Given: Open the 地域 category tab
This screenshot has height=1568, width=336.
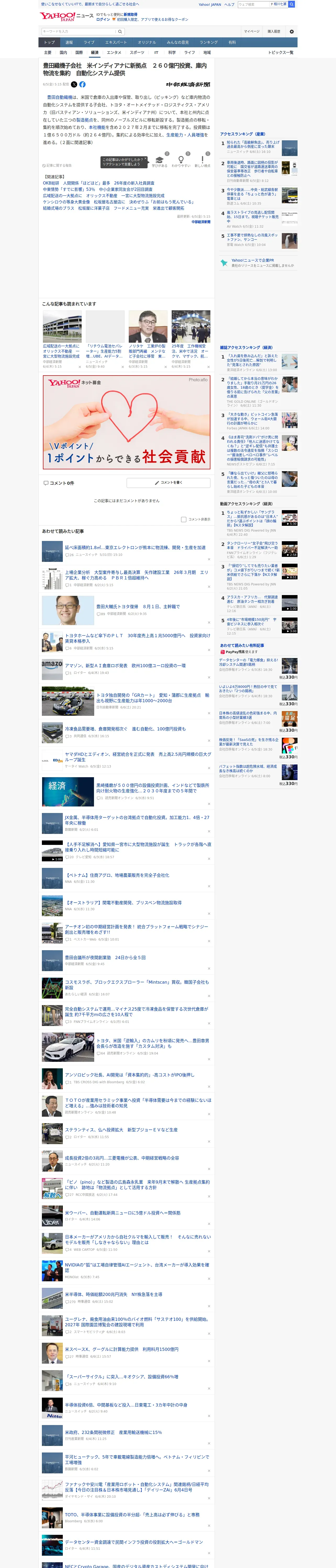Looking at the screenshot, I should click(207, 52).
